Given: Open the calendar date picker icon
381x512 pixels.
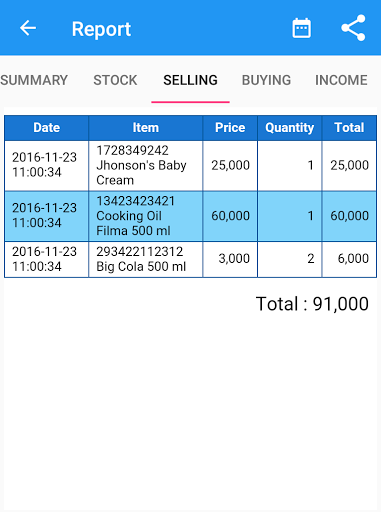Looking at the screenshot, I should [301, 28].
